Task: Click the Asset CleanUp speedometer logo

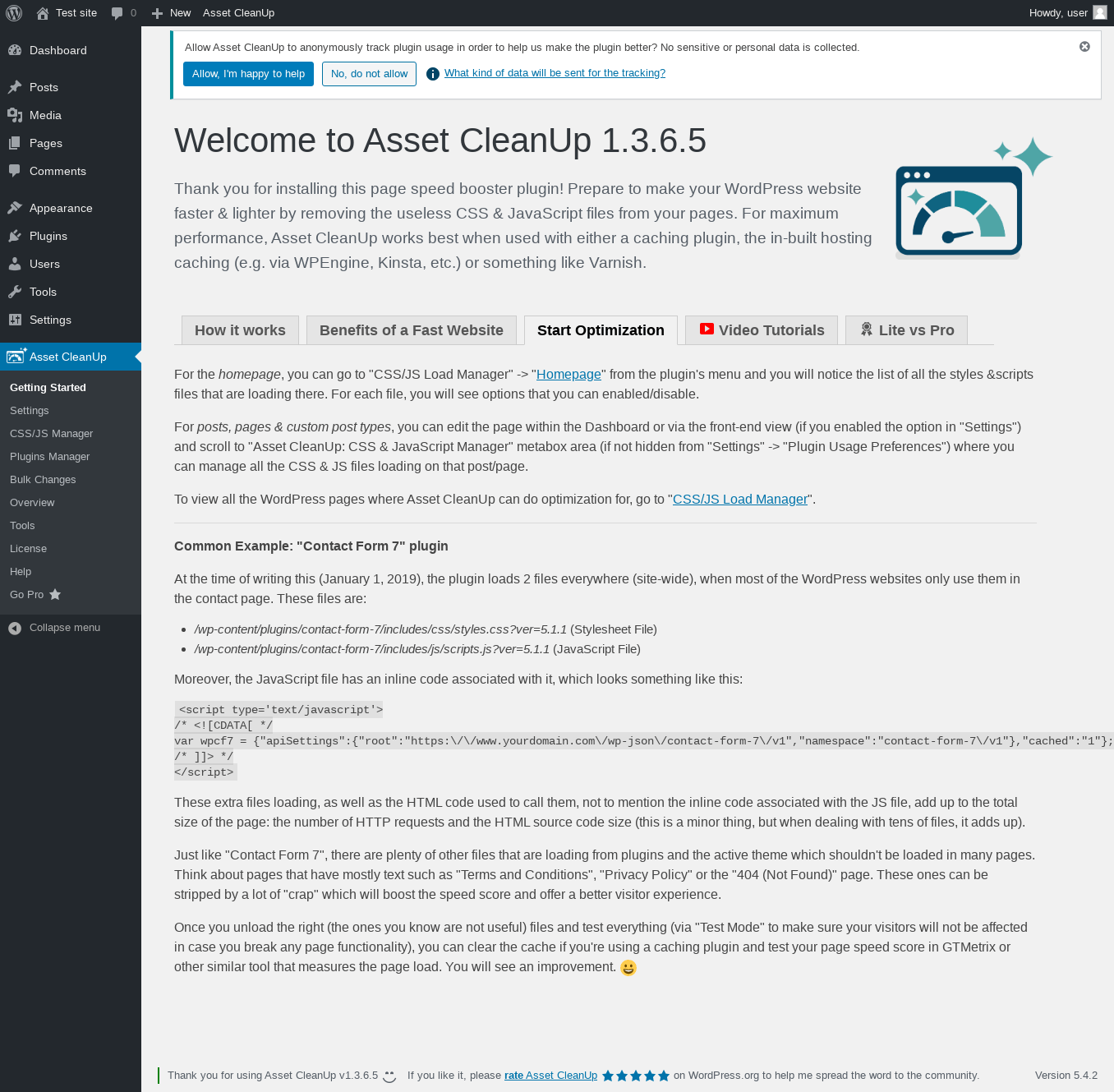Action: [974, 198]
